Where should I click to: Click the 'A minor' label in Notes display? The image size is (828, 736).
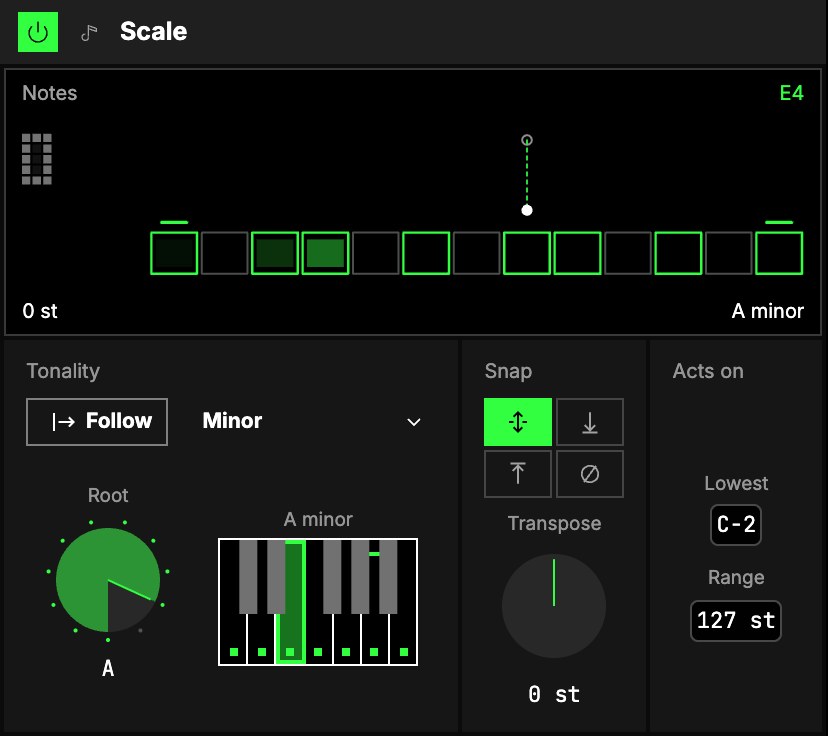768,311
